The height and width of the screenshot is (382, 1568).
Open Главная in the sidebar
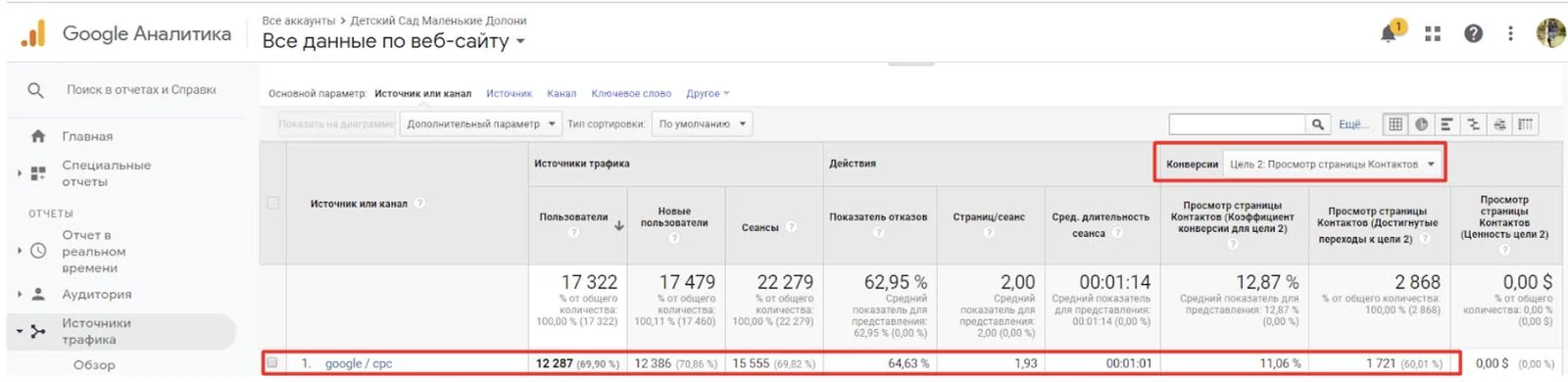click(87, 136)
